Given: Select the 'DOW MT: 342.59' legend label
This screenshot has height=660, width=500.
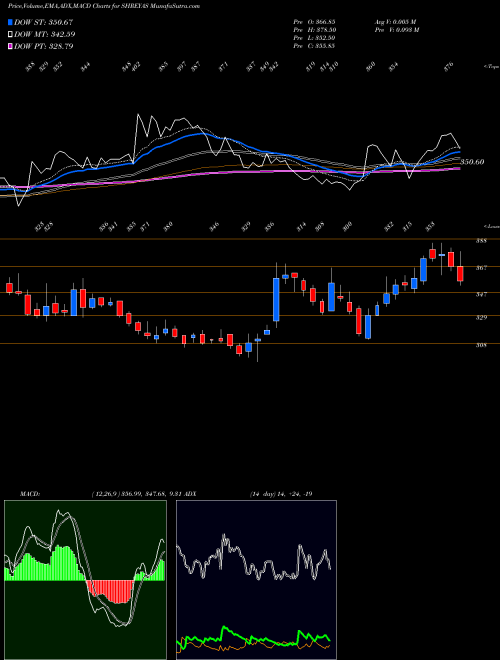Looking at the screenshot, I should [45, 34].
